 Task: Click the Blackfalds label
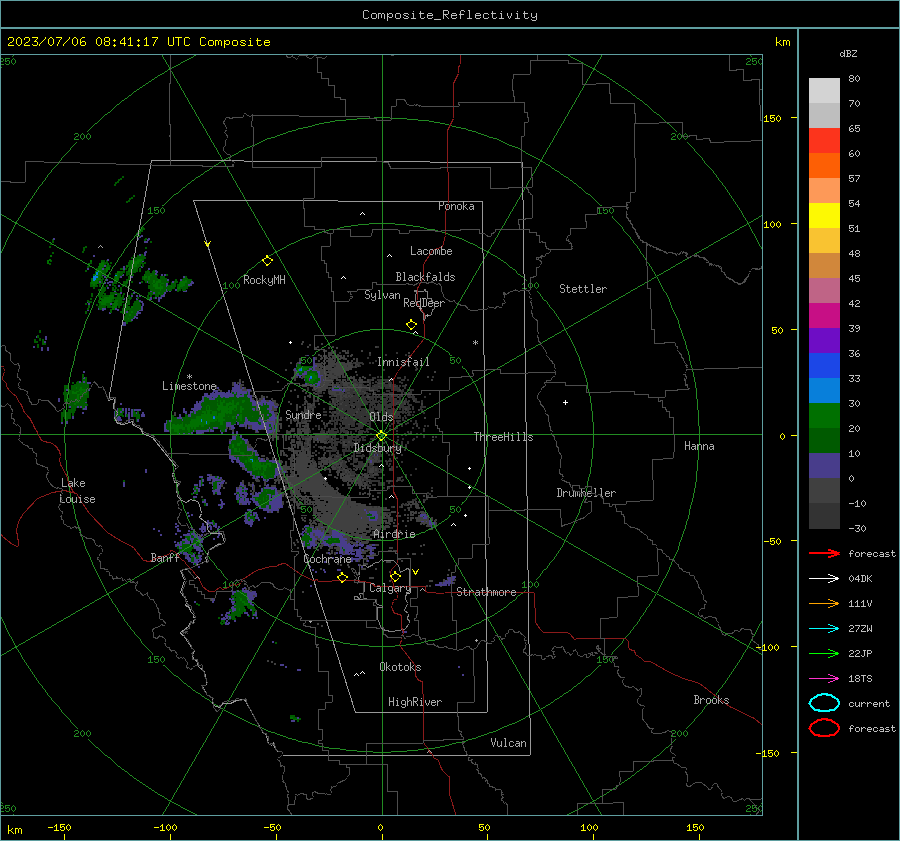[x=425, y=277]
